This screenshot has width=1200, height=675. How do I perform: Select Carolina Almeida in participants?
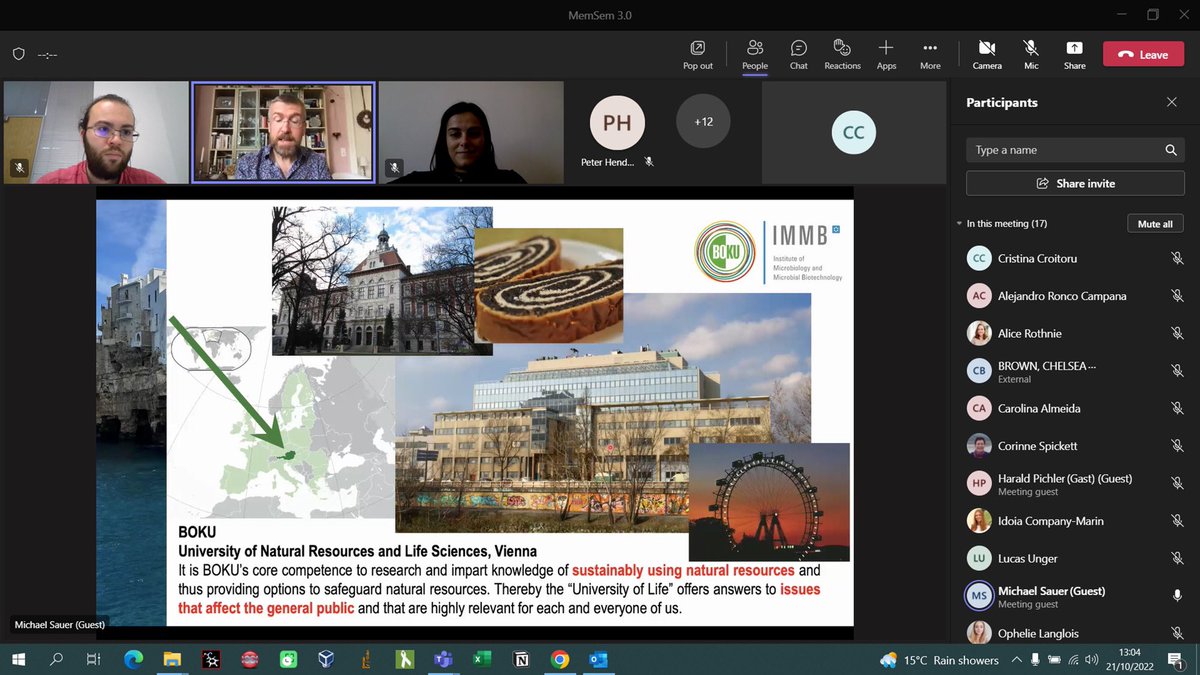(x=1075, y=408)
